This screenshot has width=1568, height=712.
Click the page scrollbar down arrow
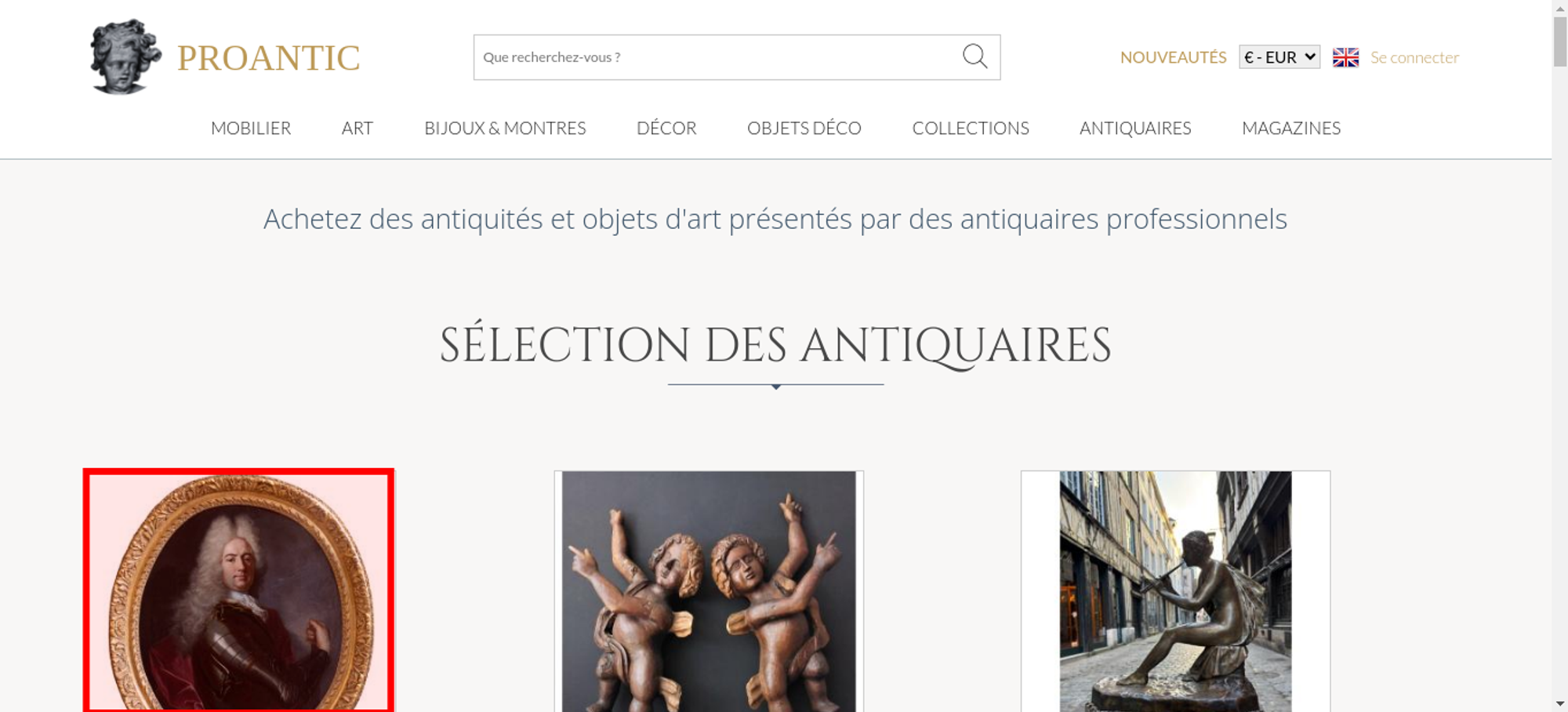(1560, 704)
